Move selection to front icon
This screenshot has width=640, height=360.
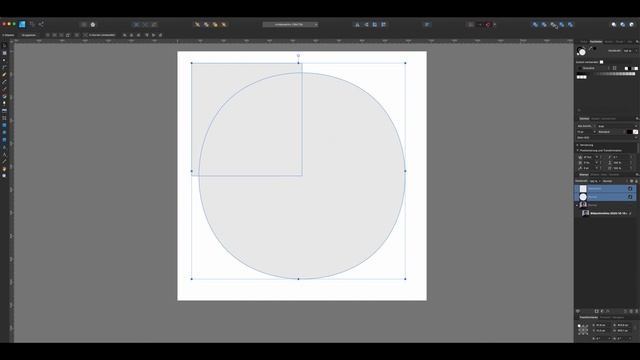pos(224,24)
